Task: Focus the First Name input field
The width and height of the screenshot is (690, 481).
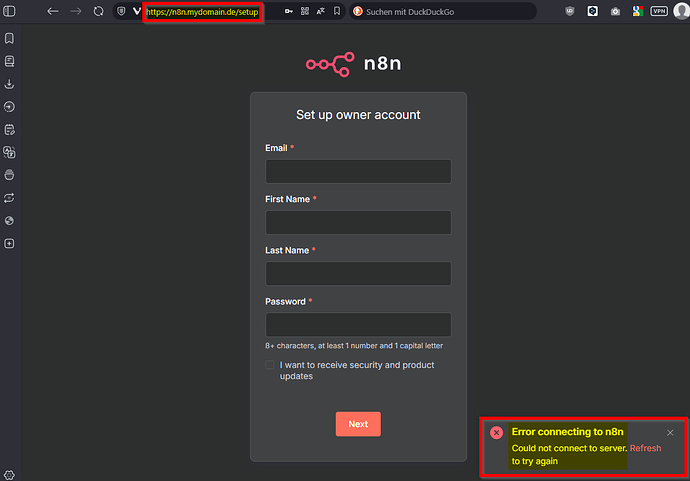Action: click(358, 223)
